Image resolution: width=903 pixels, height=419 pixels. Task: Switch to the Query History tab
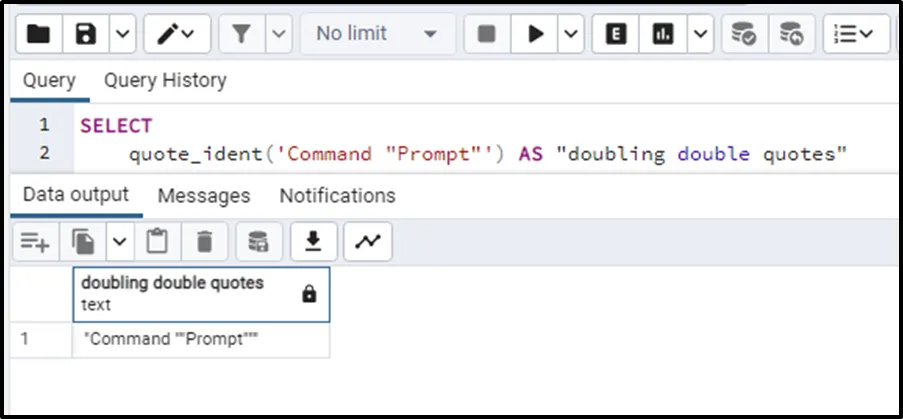coord(165,80)
